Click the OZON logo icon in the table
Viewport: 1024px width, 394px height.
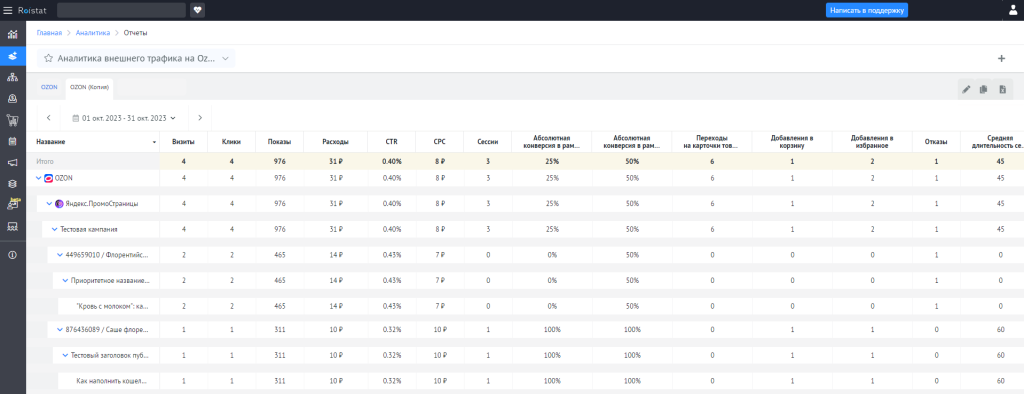click(x=48, y=178)
